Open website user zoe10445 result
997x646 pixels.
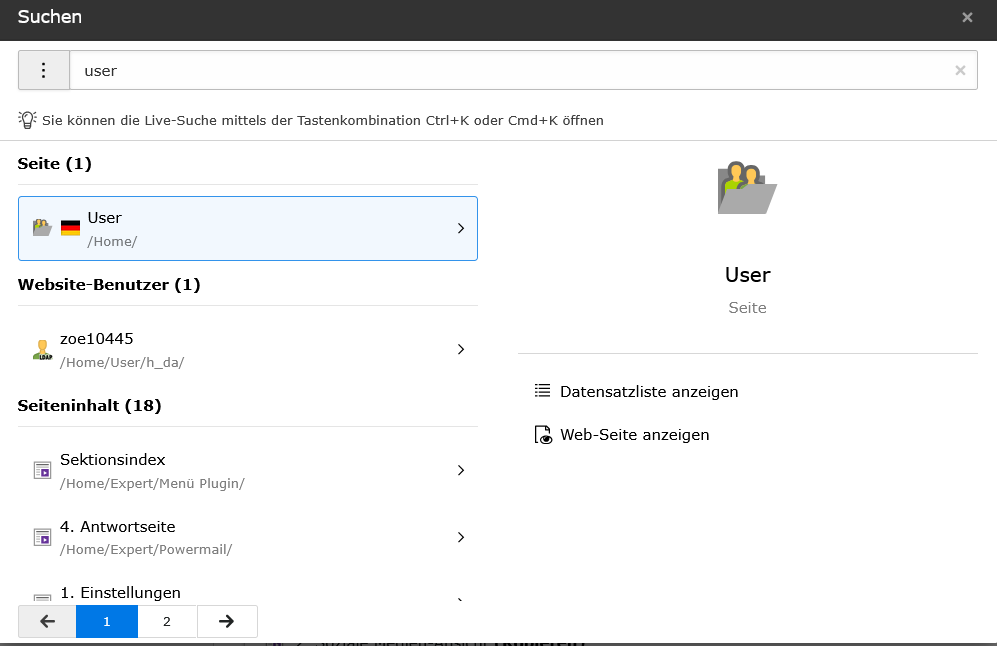248,349
